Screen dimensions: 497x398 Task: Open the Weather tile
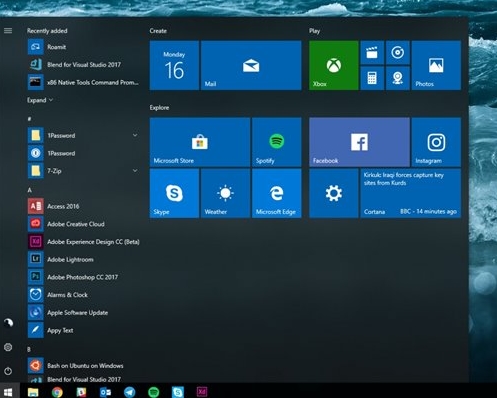coord(225,193)
